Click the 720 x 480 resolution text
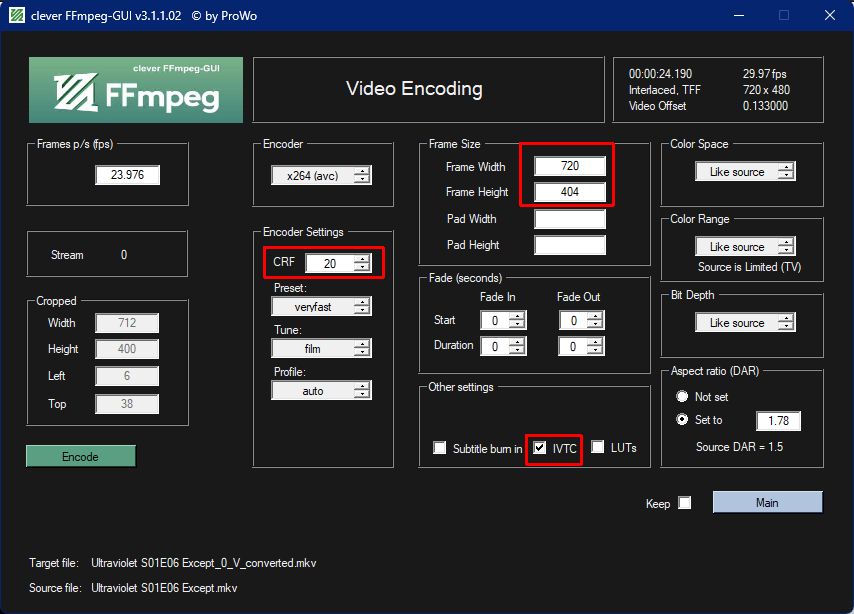 pos(766,90)
